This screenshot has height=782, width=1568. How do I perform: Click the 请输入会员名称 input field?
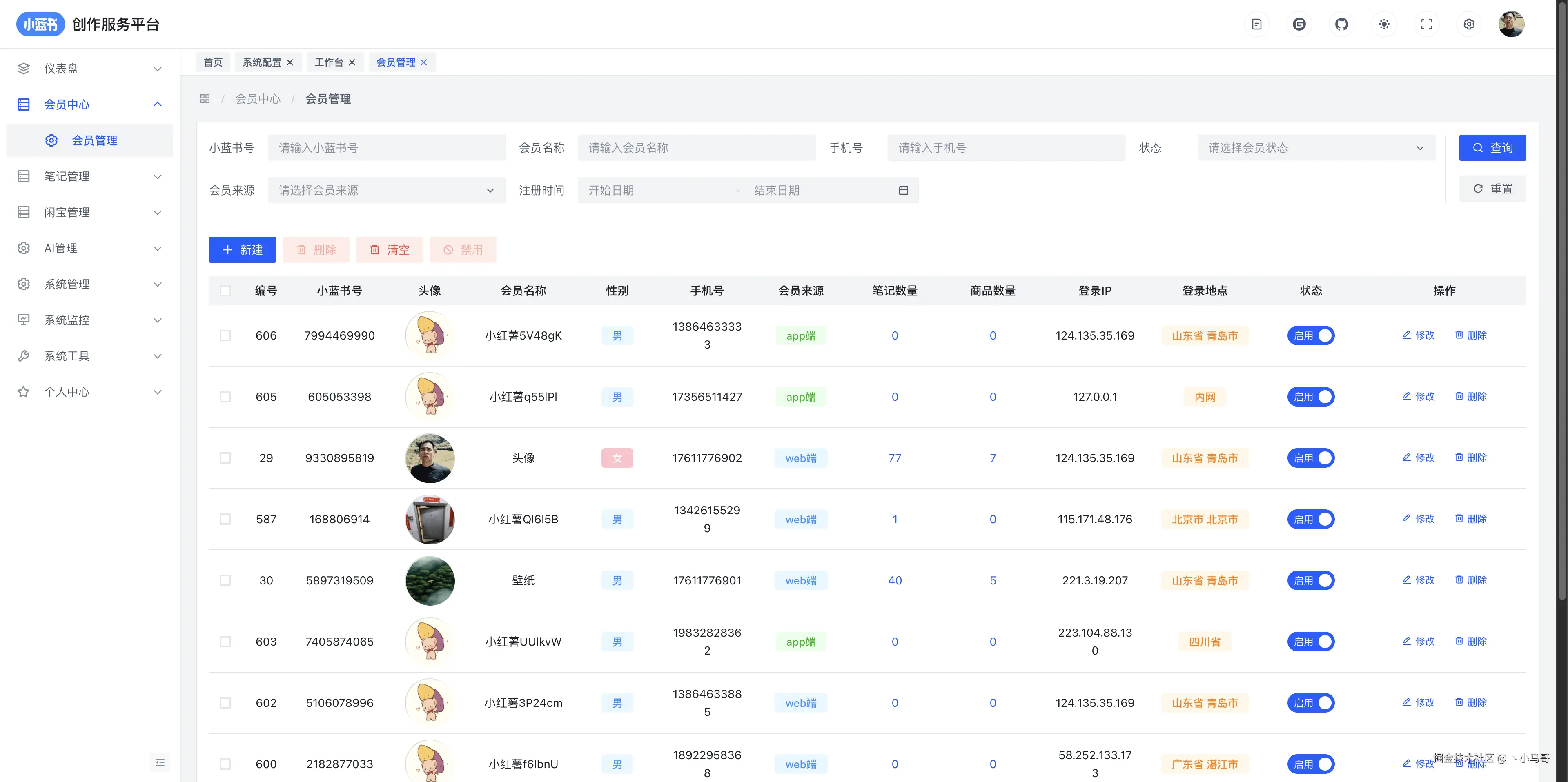[696, 148]
